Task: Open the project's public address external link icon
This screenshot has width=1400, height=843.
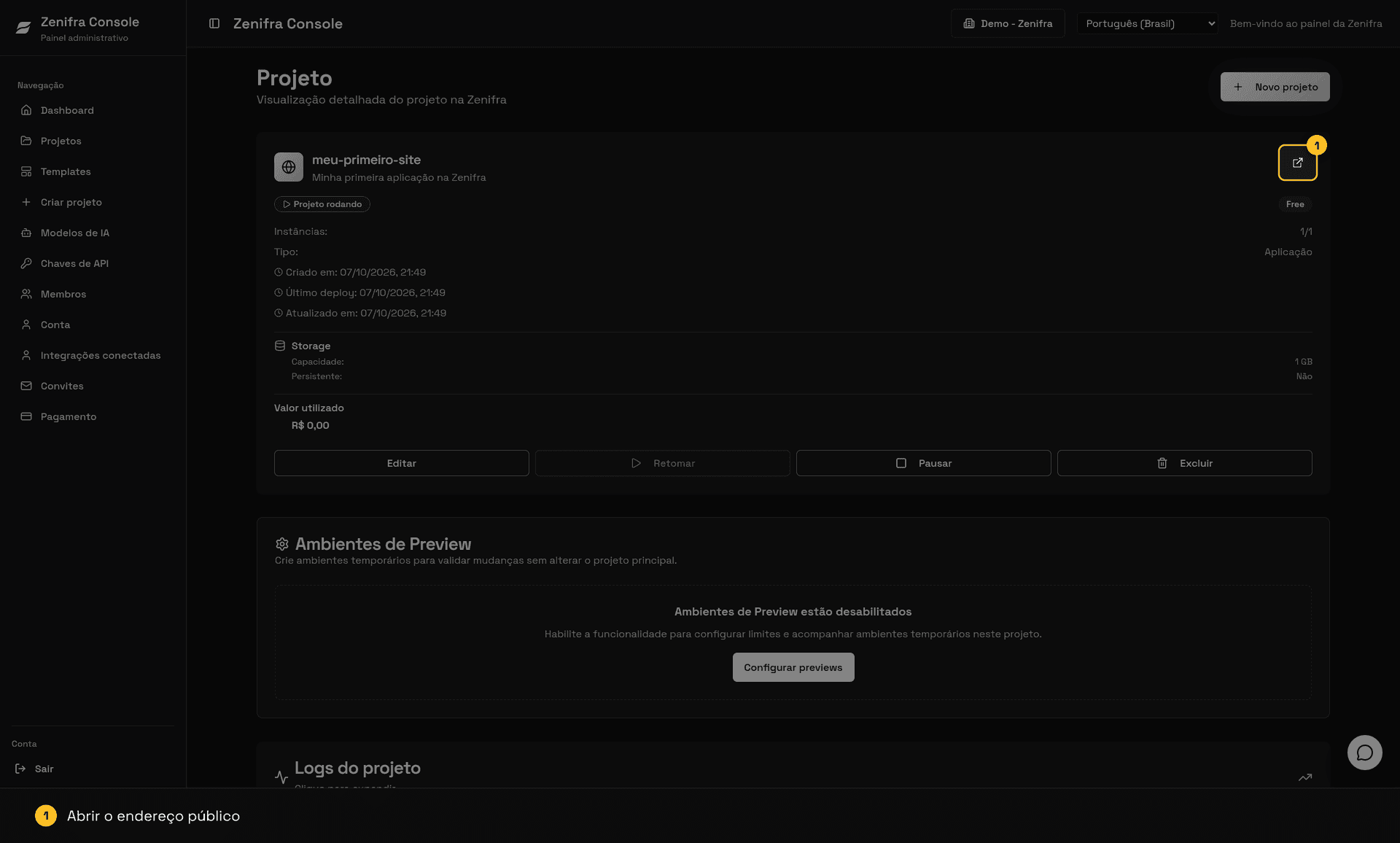Action: (x=1297, y=163)
